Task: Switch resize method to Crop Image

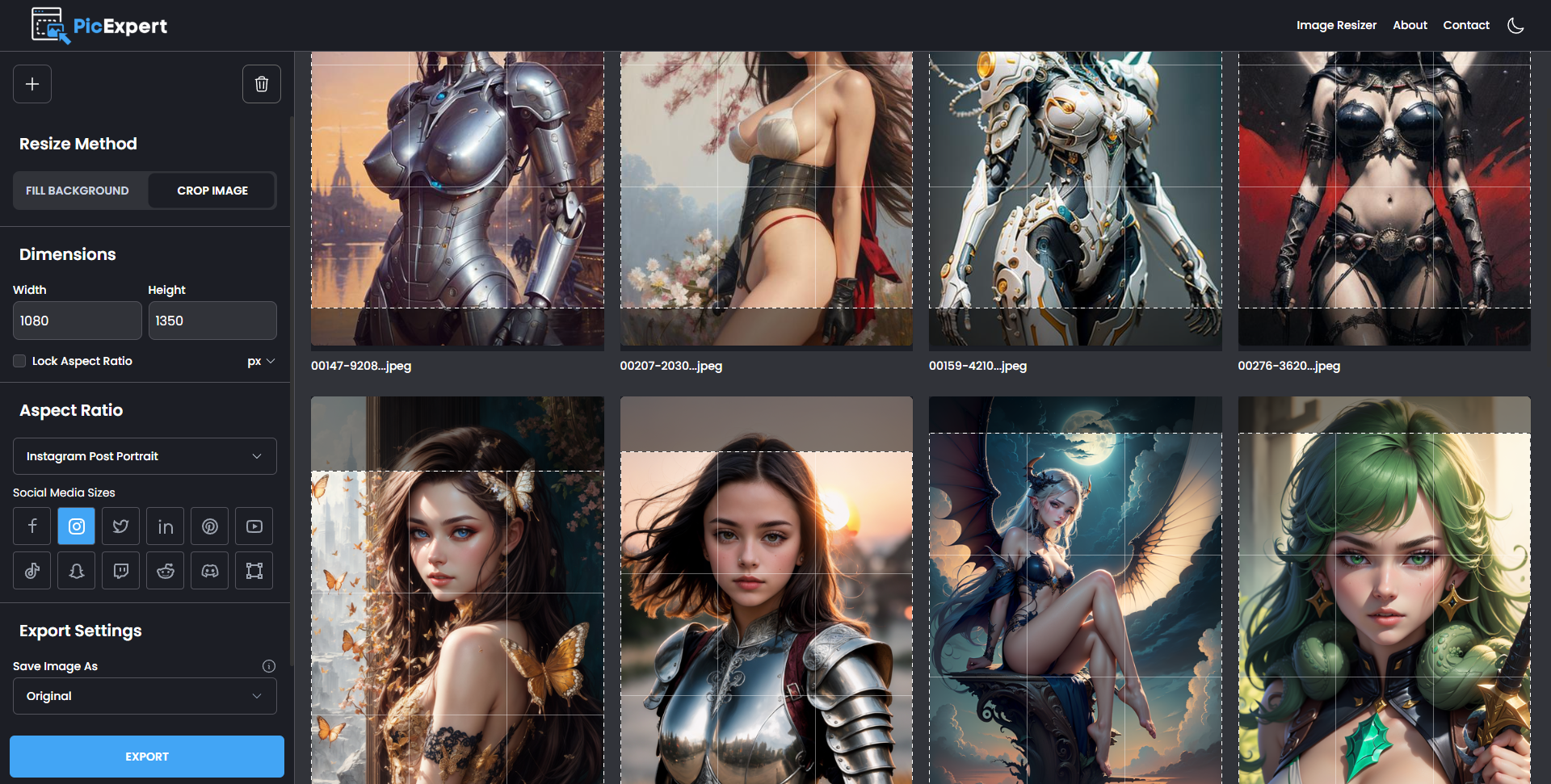Action: (x=212, y=191)
